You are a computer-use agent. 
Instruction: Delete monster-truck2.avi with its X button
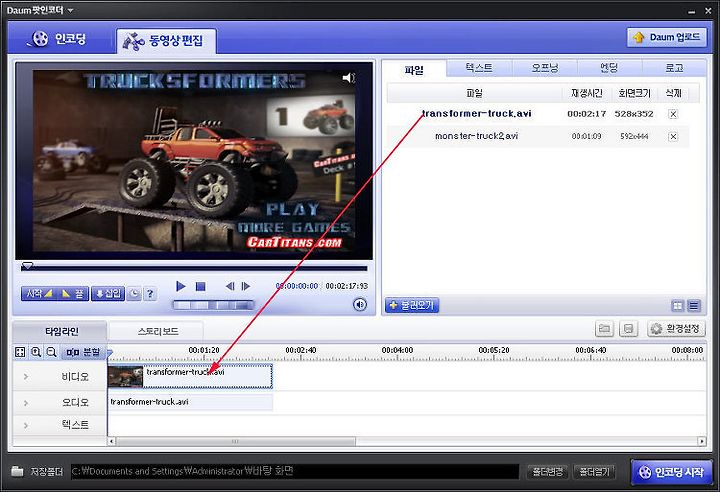pyautogui.click(x=673, y=136)
